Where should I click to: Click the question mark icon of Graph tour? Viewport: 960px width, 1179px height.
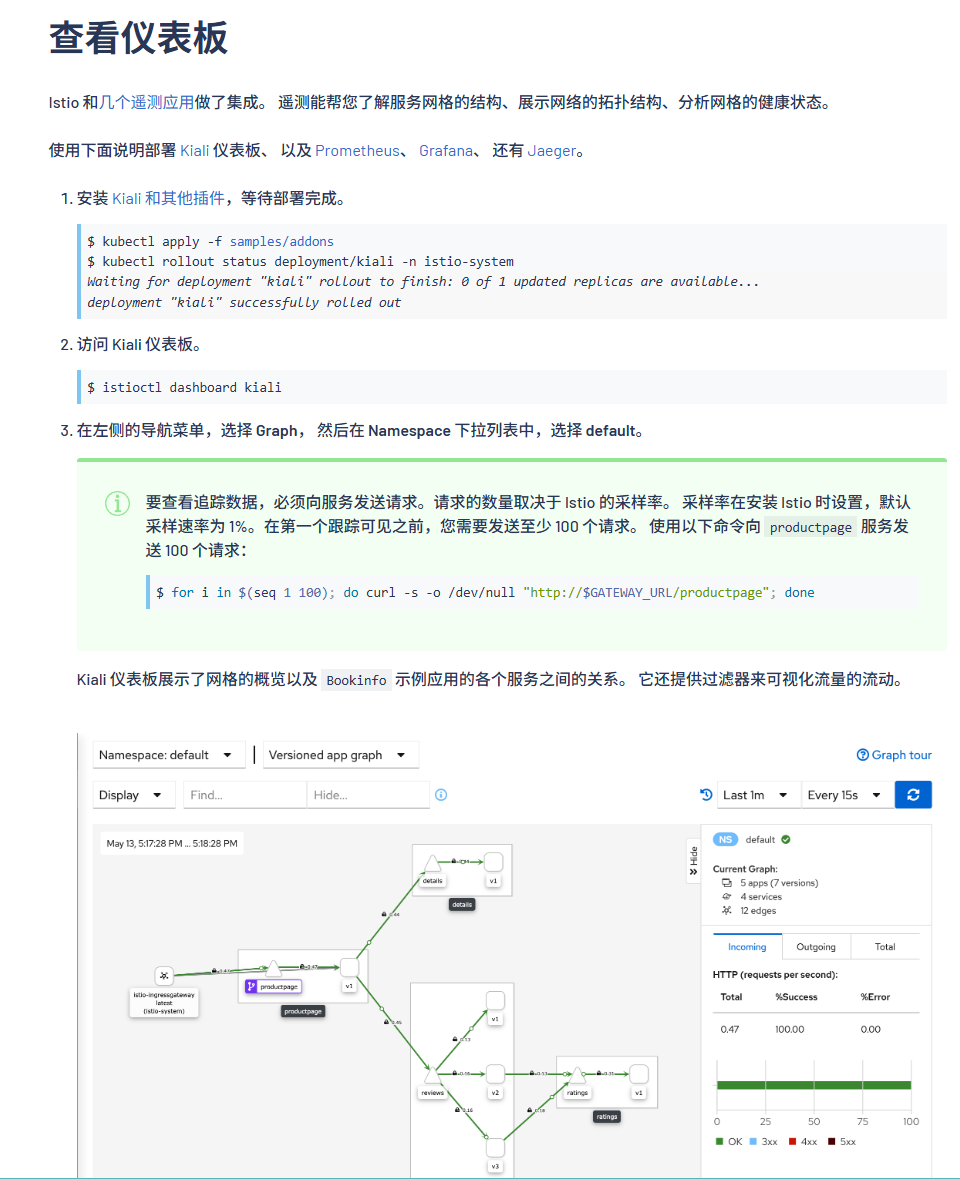(x=863, y=755)
